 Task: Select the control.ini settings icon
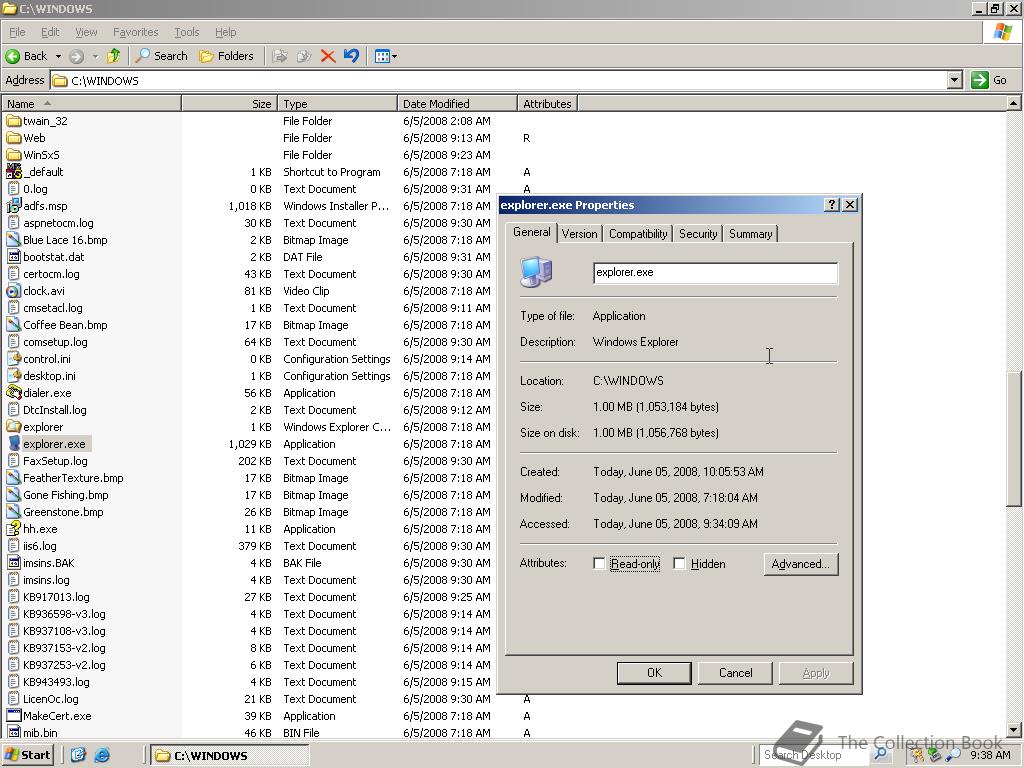[x=13, y=359]
